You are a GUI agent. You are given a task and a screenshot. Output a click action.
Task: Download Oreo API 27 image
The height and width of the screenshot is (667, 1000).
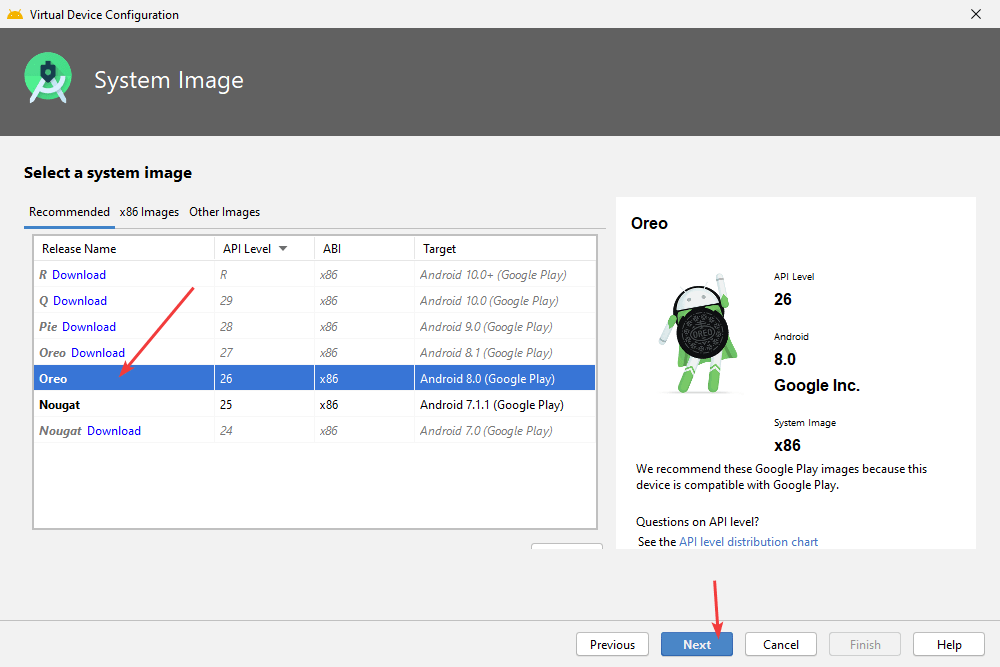pos(98,353)
